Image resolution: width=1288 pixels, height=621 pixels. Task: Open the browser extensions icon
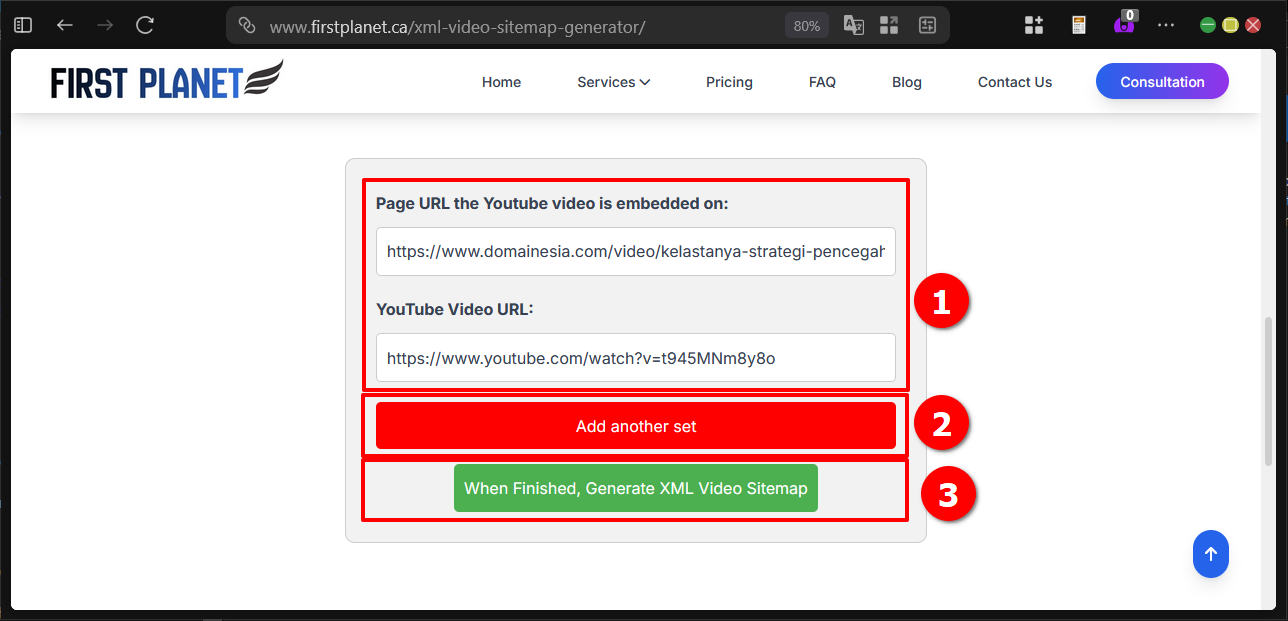pyautogui.click(x=1033, y=24)
